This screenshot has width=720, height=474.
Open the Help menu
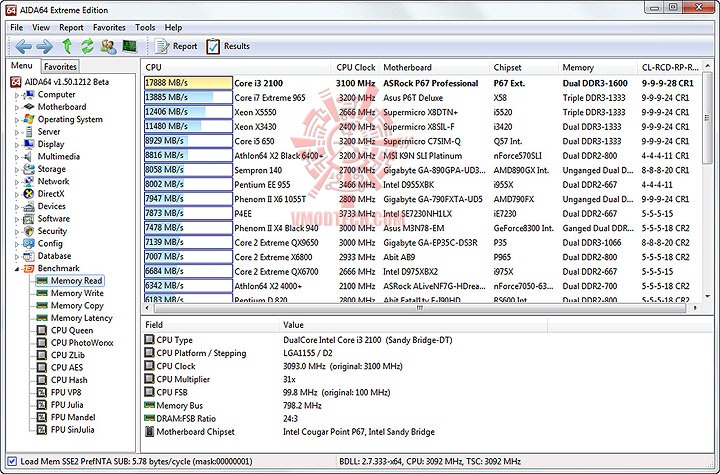pos(174,28)
